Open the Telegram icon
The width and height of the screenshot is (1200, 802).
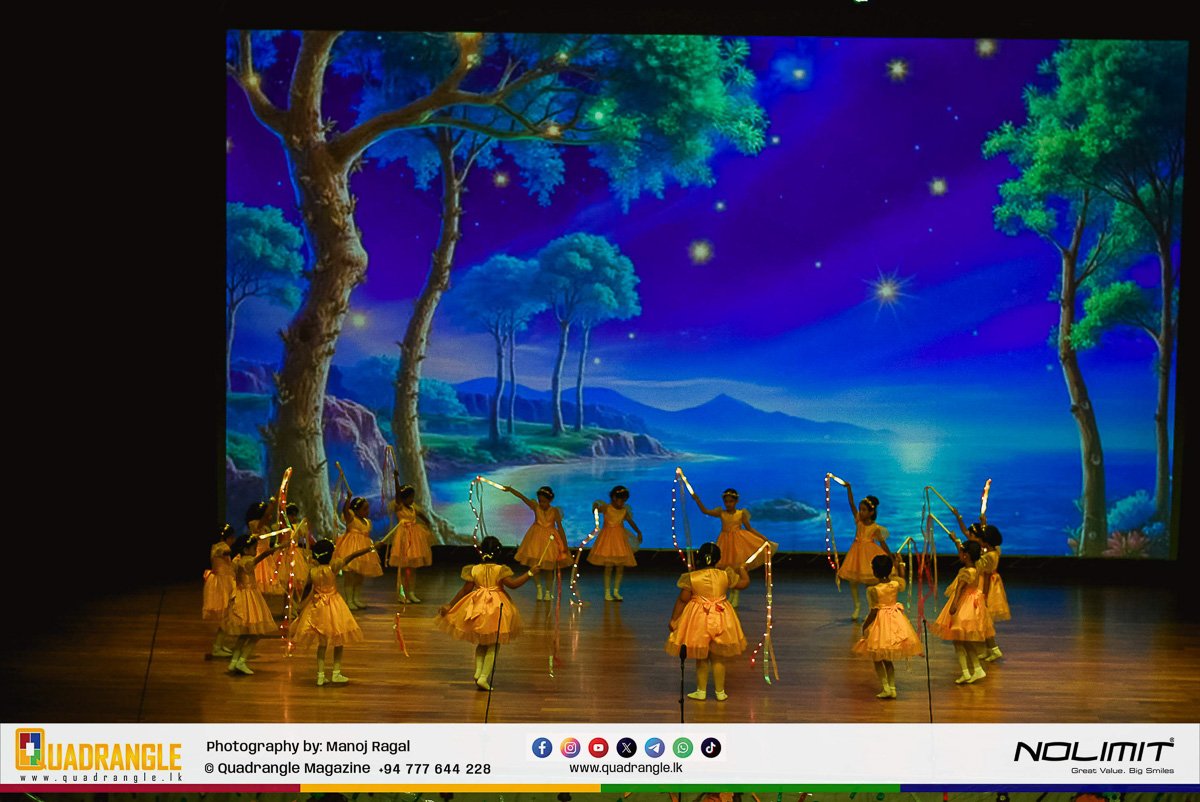point(654,748)
